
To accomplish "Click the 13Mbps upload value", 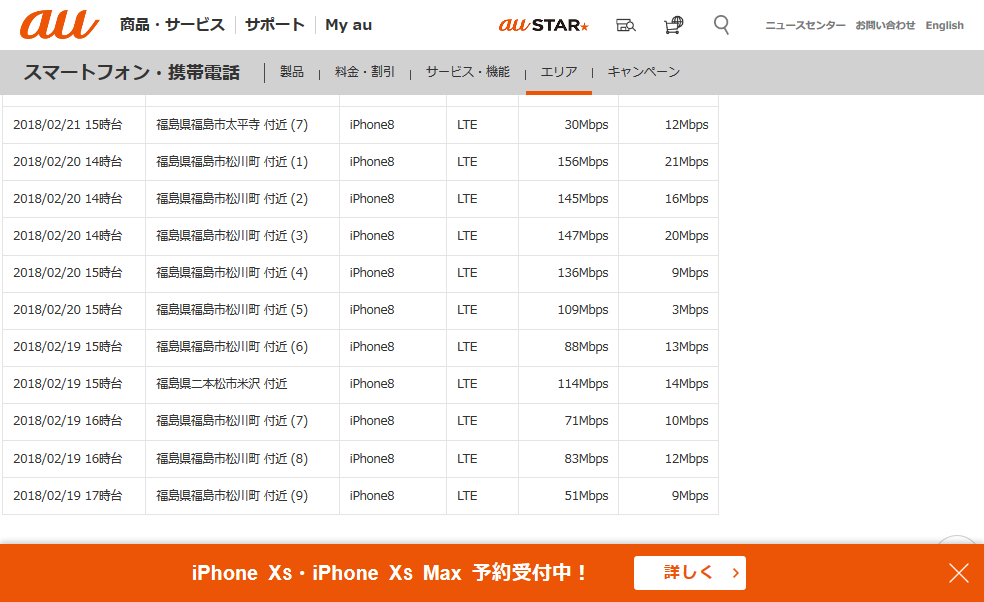I will pyautogui.click(x=687, y=347).
